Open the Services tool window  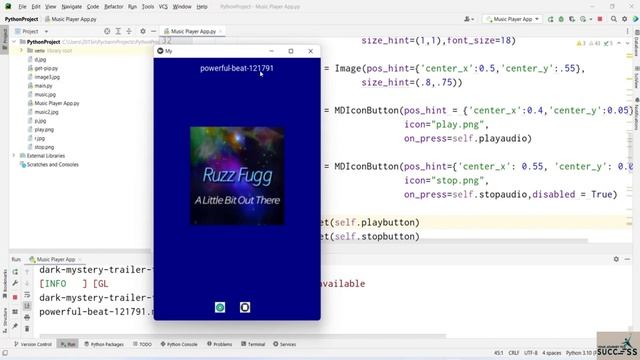click(284, 344)
